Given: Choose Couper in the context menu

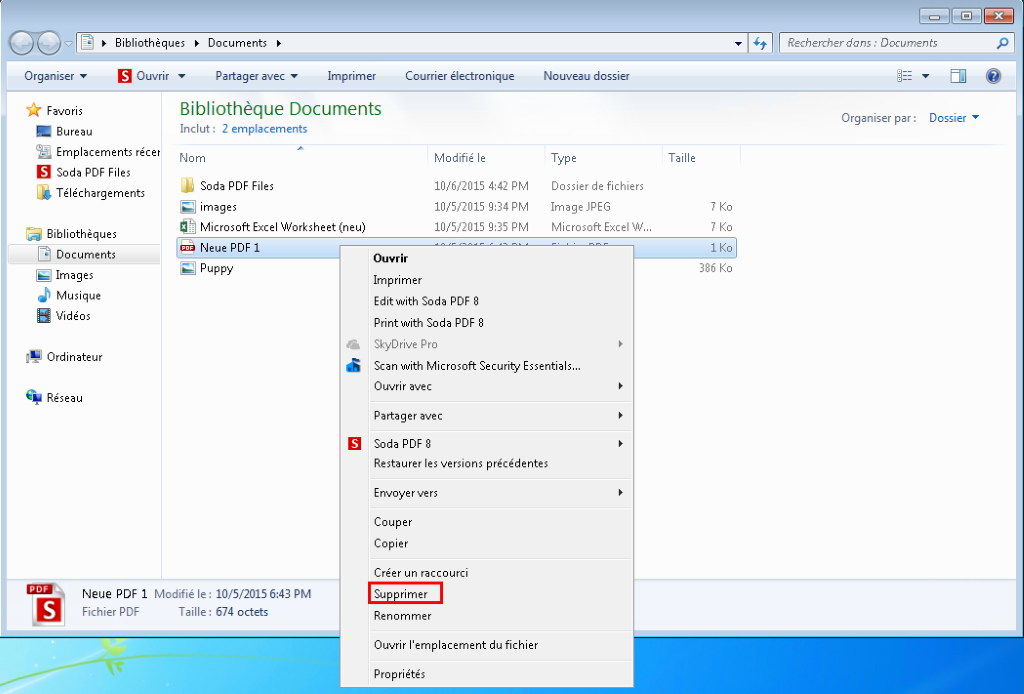Looking at the screenshot, I should 392,522.
